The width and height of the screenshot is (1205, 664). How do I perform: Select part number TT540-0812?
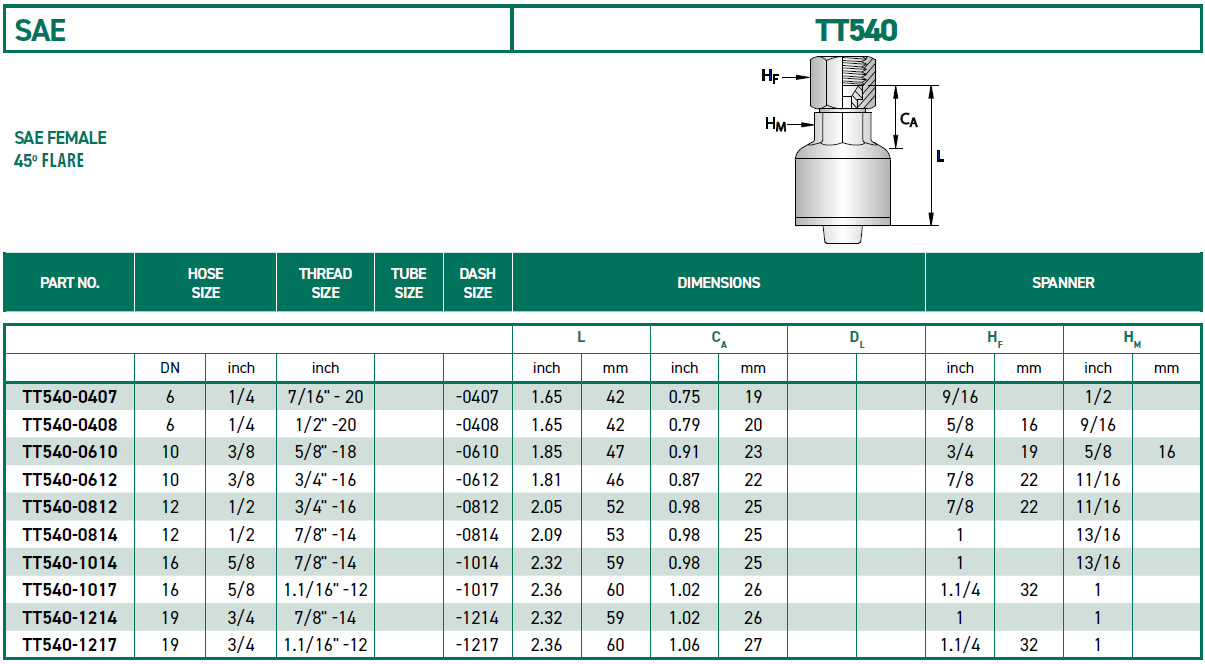click(x=70, y=507)
